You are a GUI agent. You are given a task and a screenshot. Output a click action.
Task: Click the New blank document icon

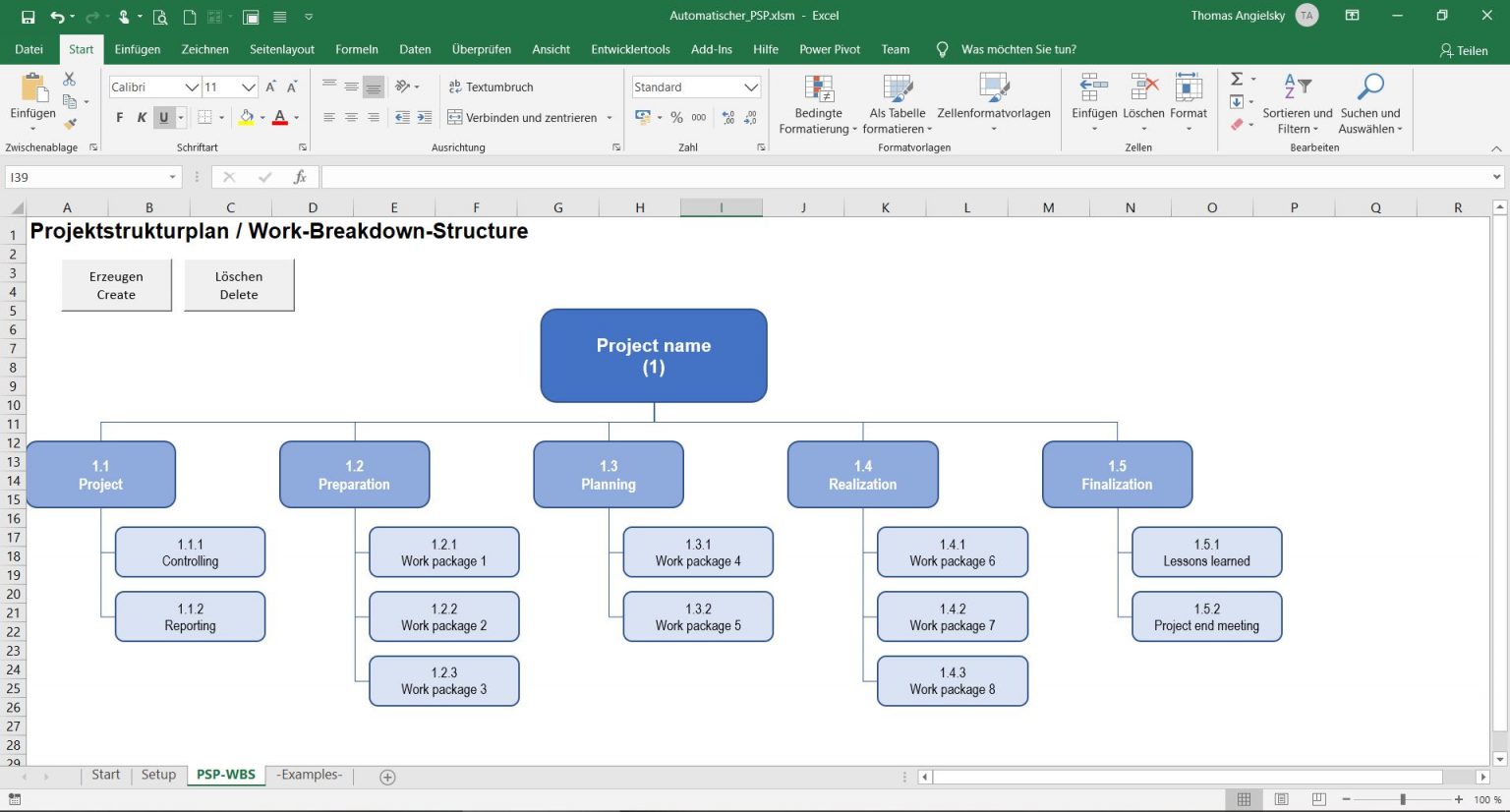190,17
